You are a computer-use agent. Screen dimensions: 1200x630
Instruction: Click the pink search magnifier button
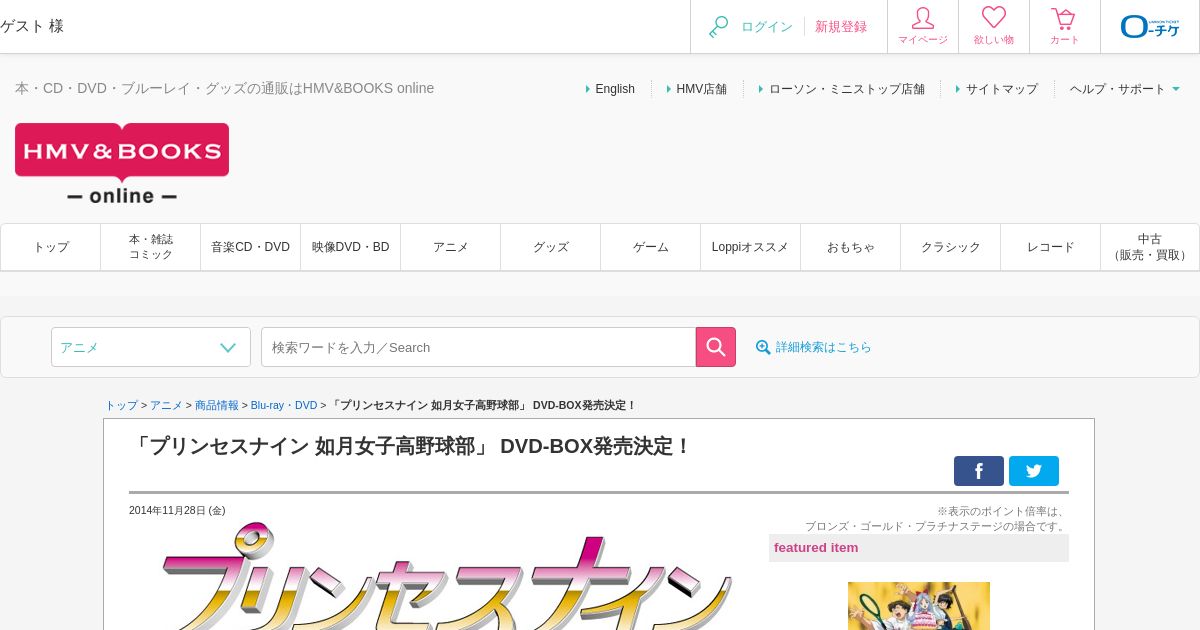pos(716,347)
